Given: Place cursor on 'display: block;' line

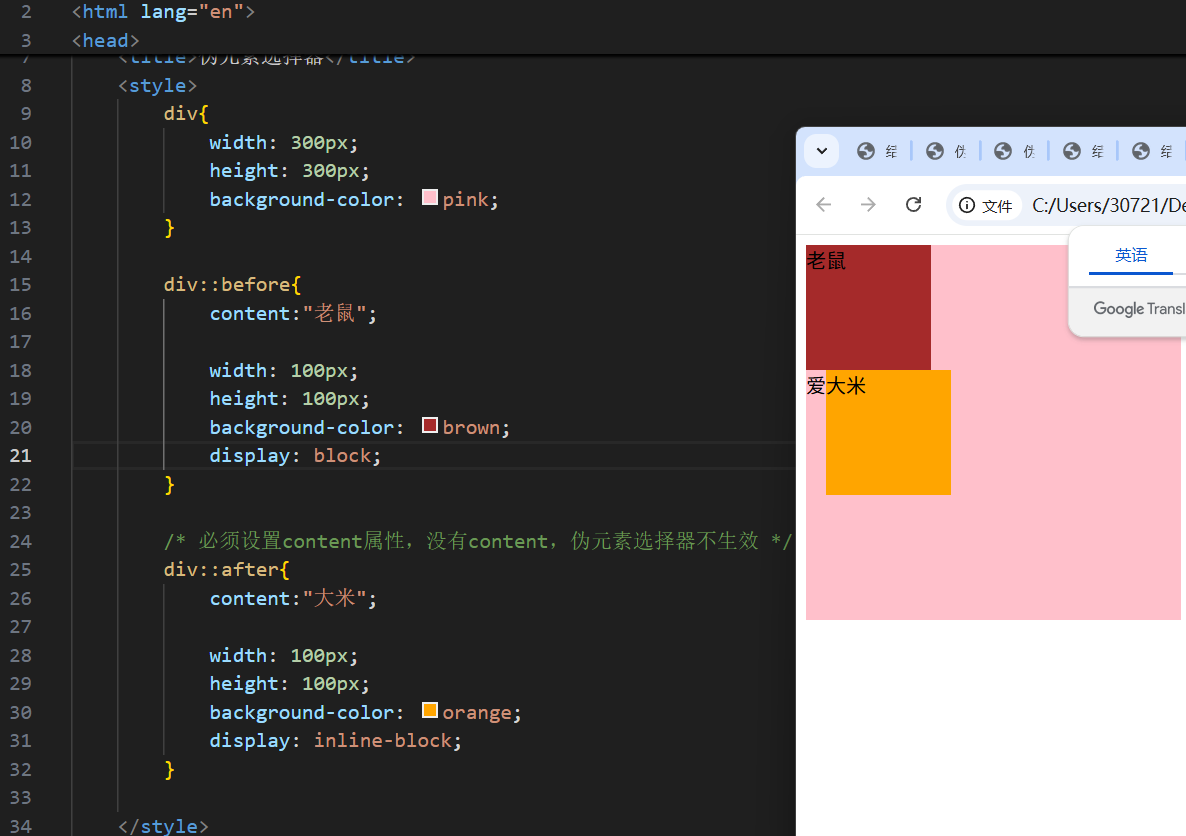Looking at the screenshot, I should [x=295, y=455].
